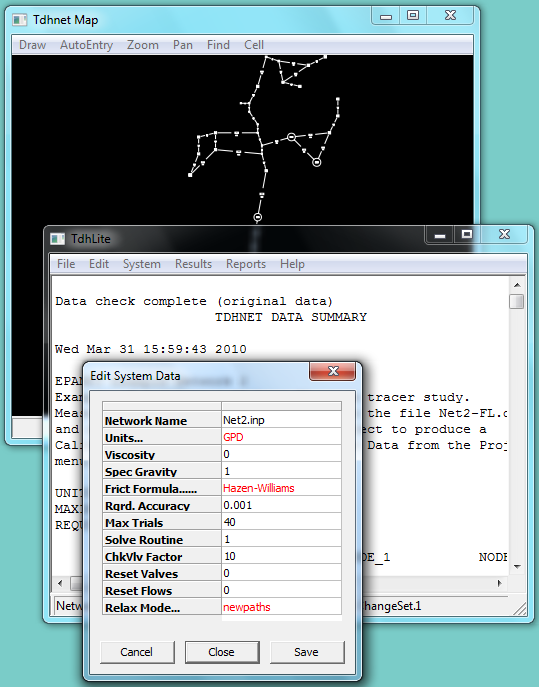Click the TdhLite title bar icon
This screenshot has height=687, width=539.
tap(57, 239)
